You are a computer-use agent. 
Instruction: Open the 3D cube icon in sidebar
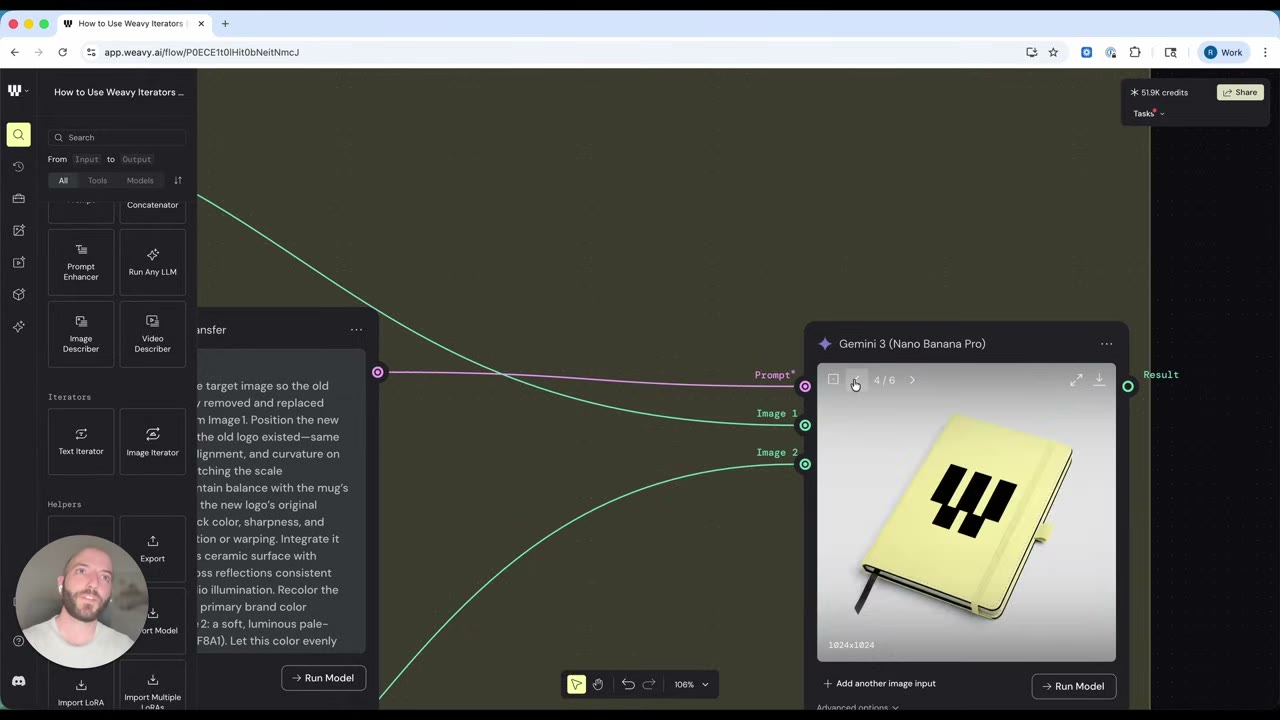18,295
